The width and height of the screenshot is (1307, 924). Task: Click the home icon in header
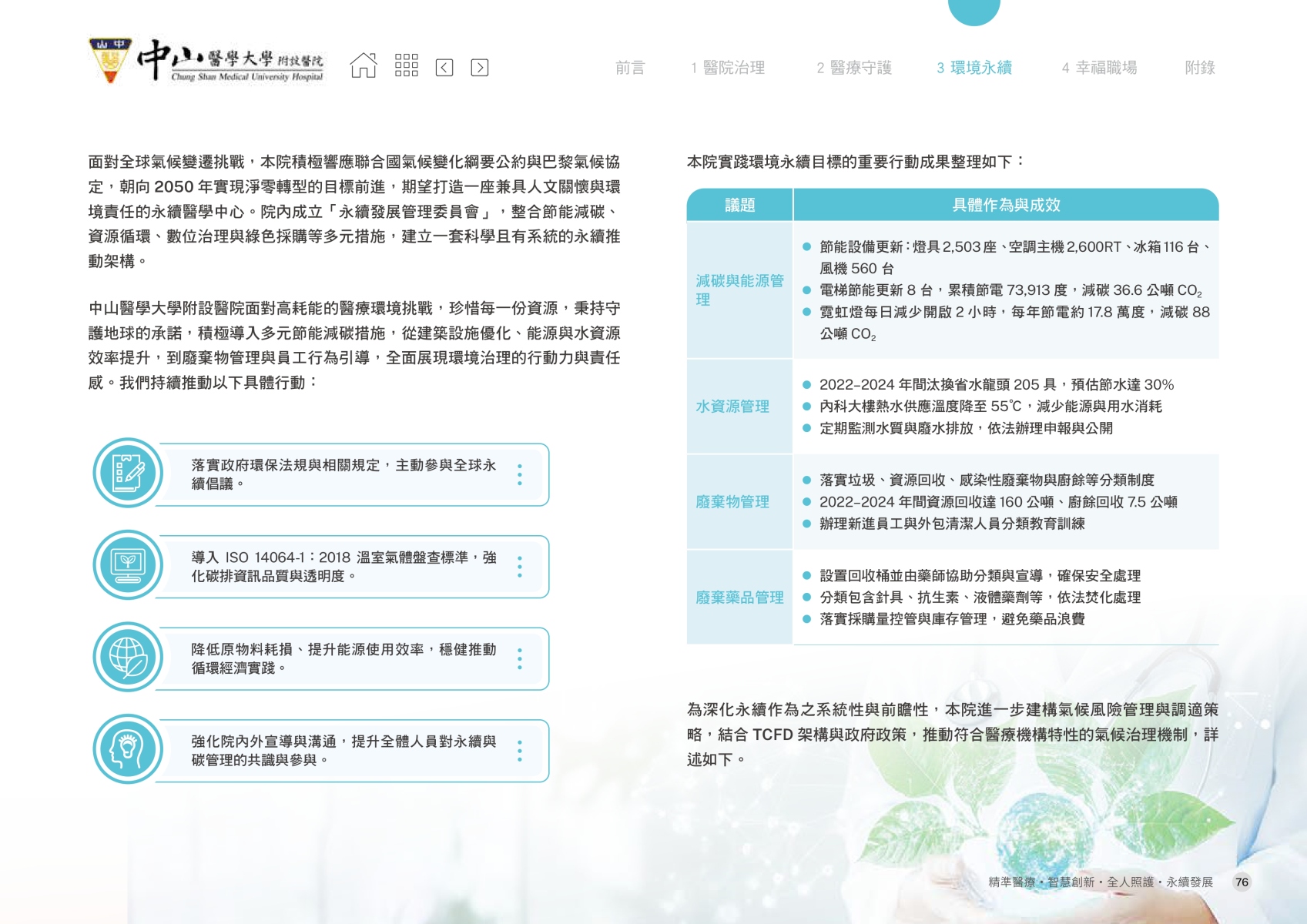click(364, 66)
